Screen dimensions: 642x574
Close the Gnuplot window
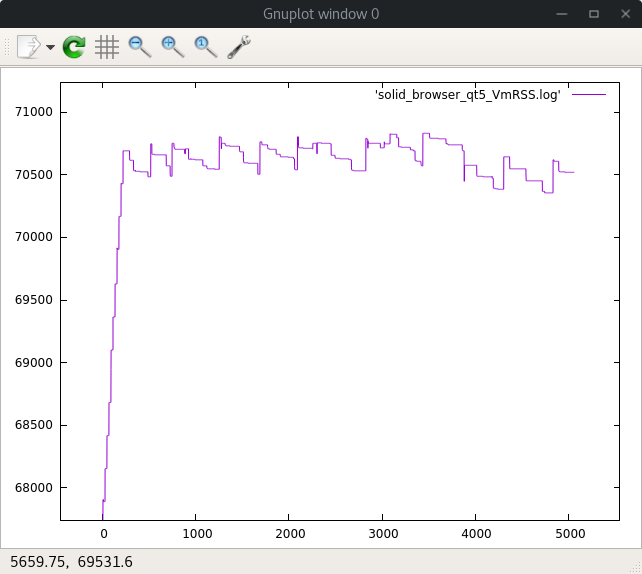[x=626, y=14]
